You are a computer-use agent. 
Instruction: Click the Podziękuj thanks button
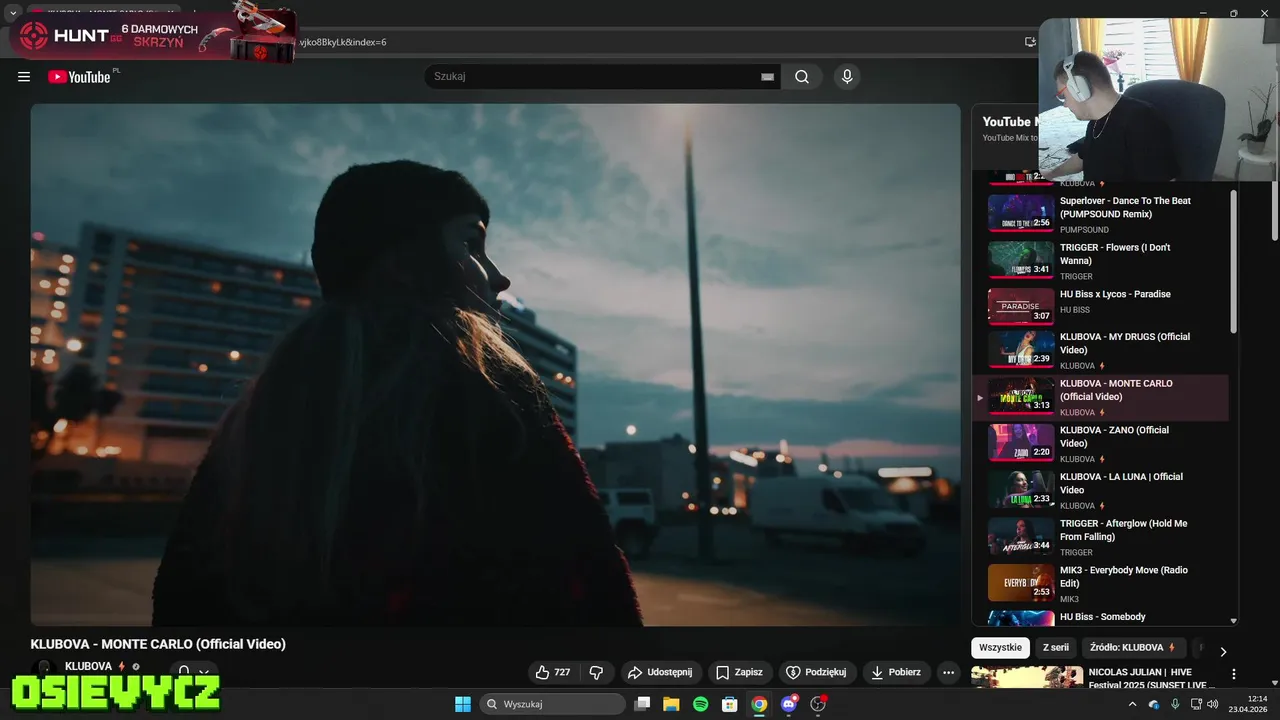(817, 672)
